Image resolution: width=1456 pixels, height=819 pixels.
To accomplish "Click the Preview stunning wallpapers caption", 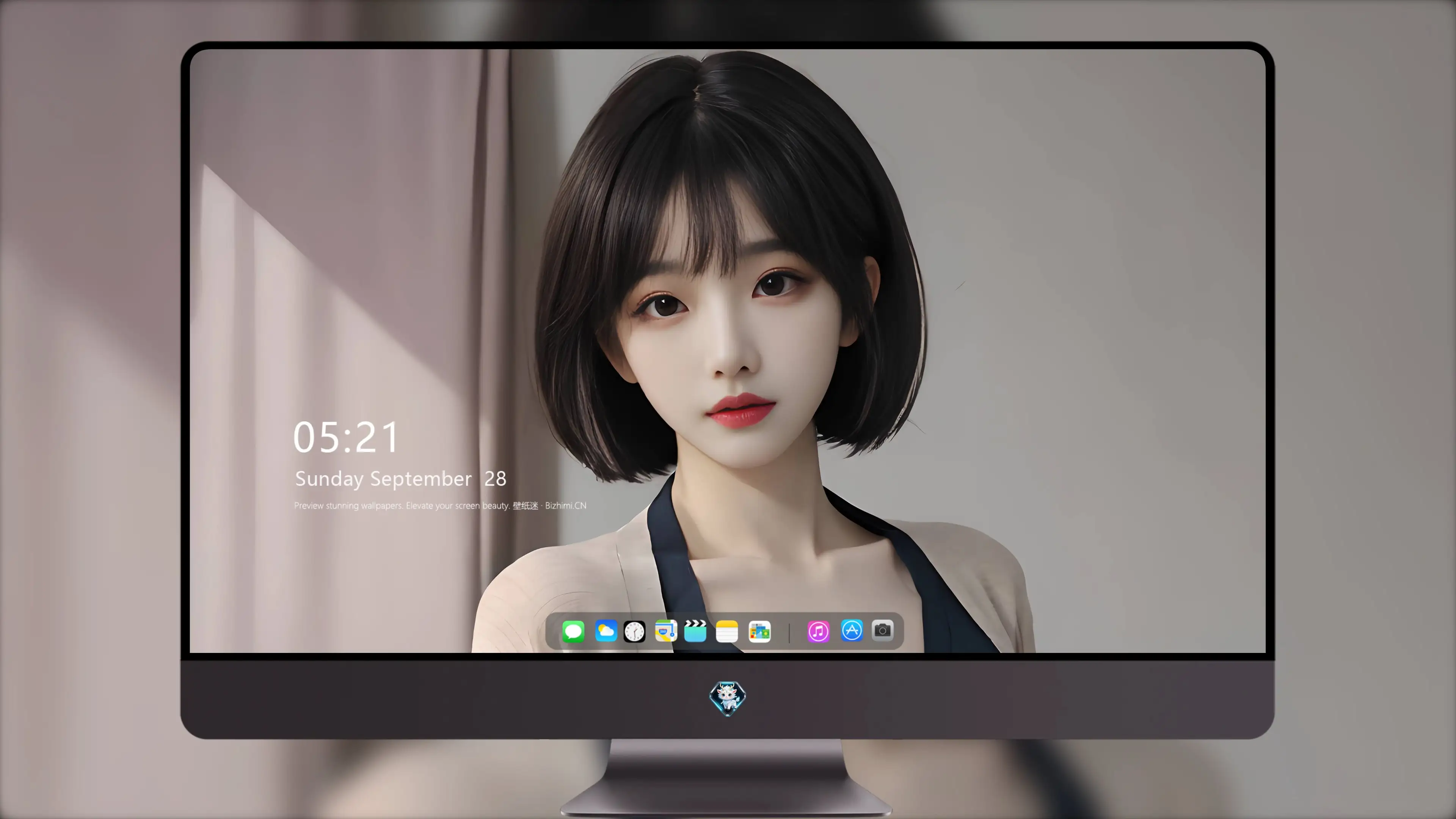I will click(402, 505).
